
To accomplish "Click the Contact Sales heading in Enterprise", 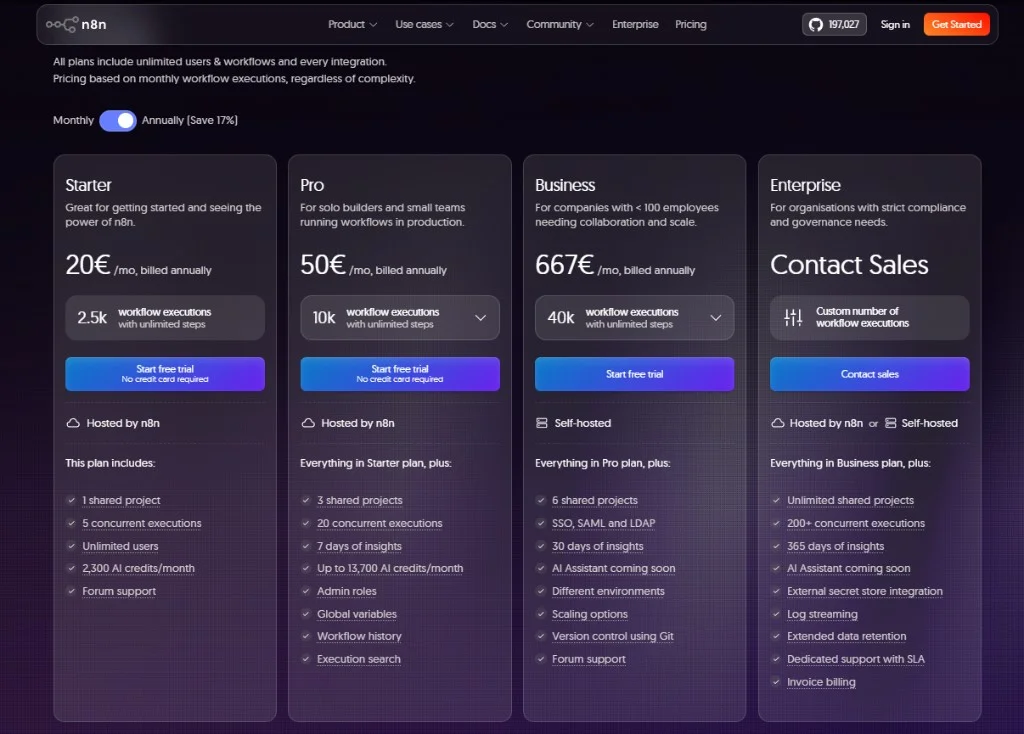I will 849,264.
